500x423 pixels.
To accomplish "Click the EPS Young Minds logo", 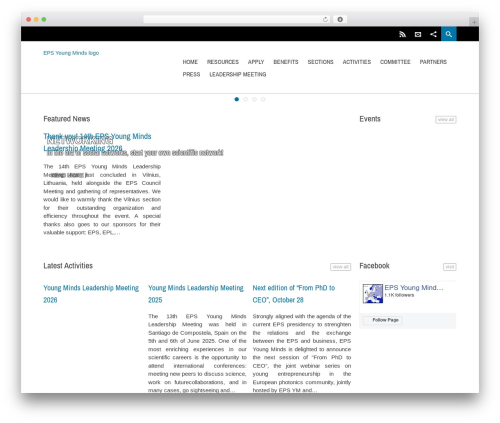I will 71,53.
